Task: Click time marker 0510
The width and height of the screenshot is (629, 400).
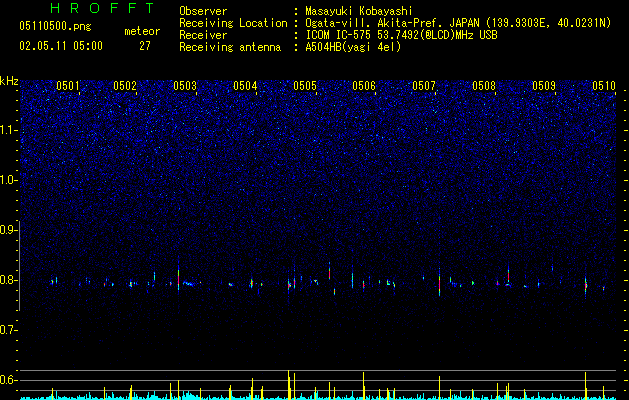Action: point(604,86)
